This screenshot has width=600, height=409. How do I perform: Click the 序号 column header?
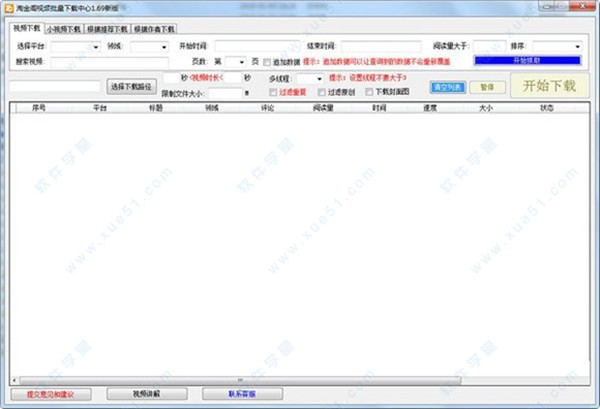pos(39,108)
